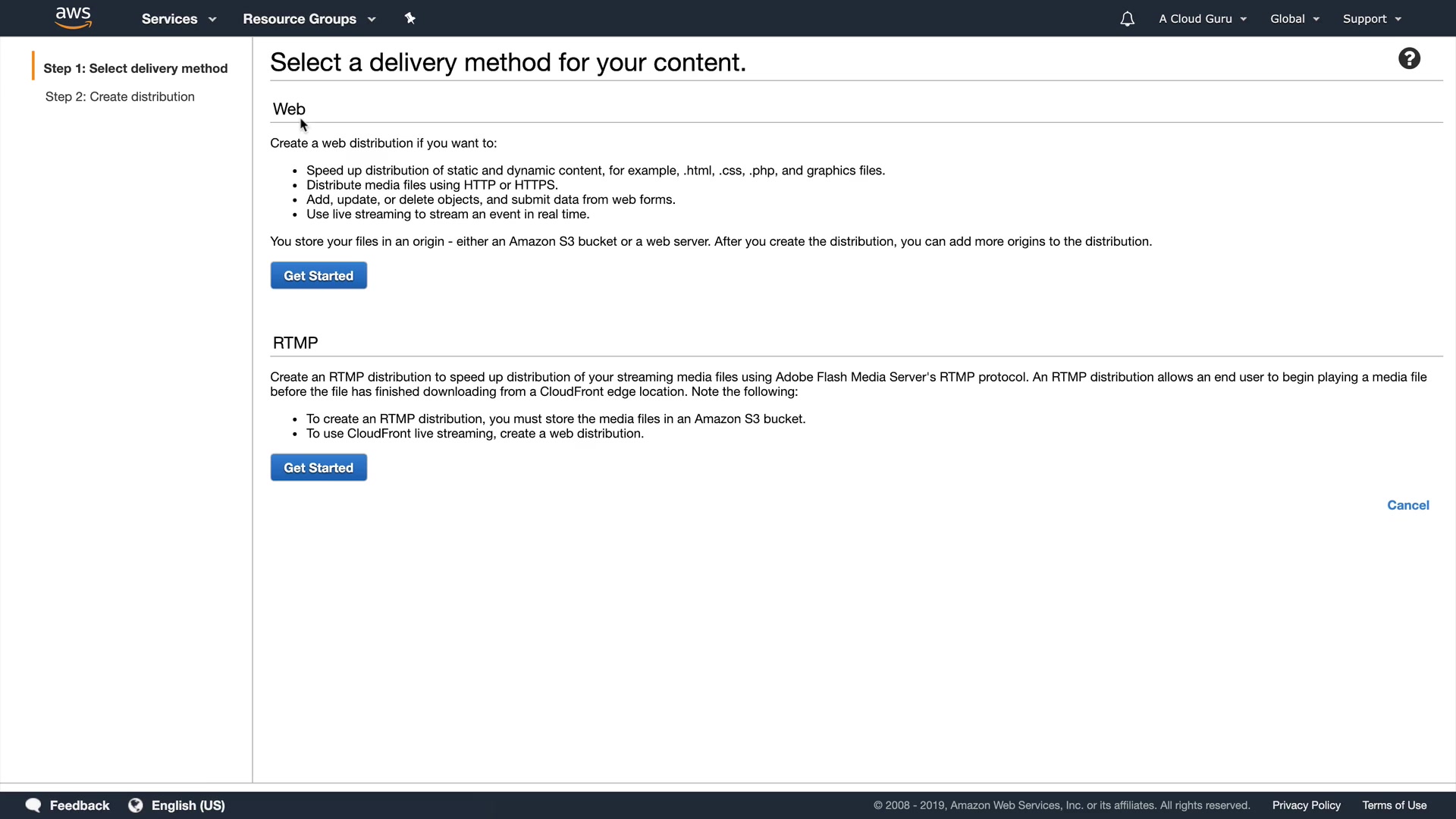
Task: Open the Resource Groups dropdown
Action: coord(309,19)
